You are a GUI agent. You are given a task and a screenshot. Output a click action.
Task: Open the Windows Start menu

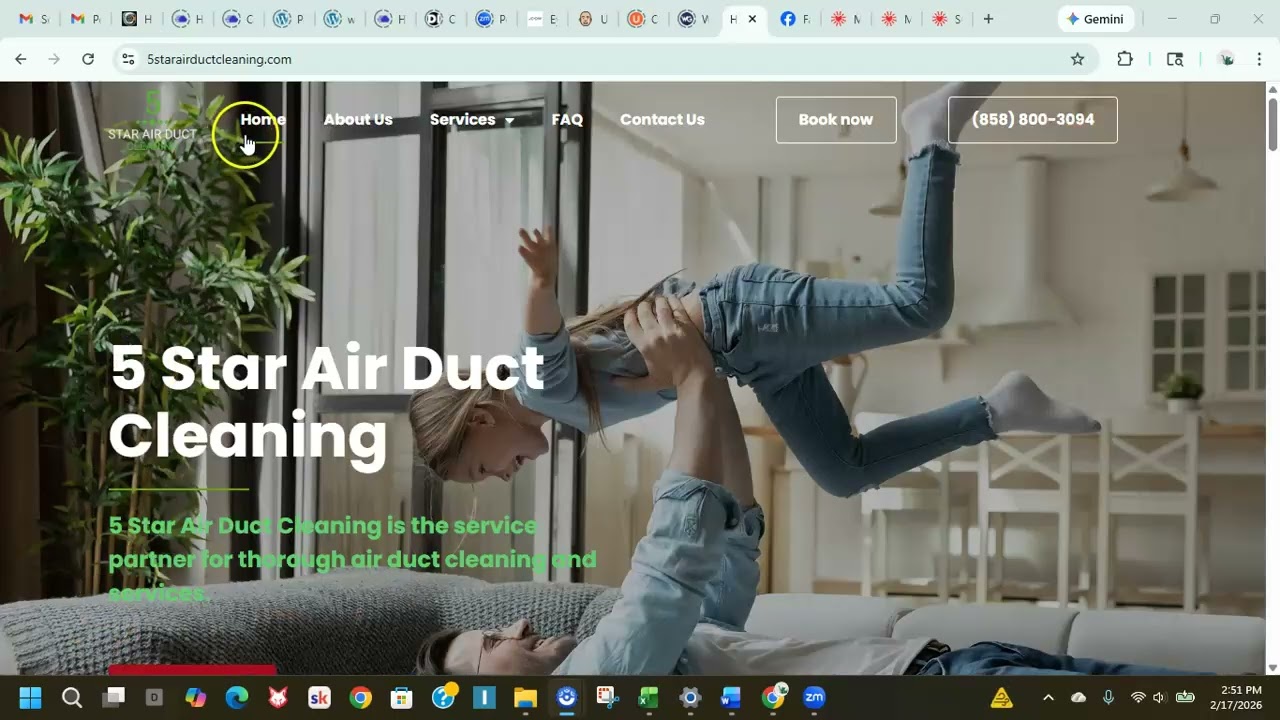click(x=30, y=697)
